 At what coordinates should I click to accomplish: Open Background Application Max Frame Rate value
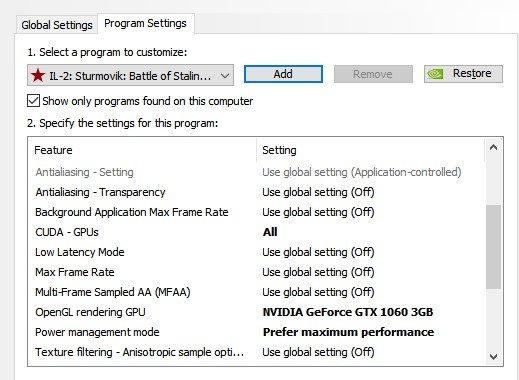tap(318, 212)
